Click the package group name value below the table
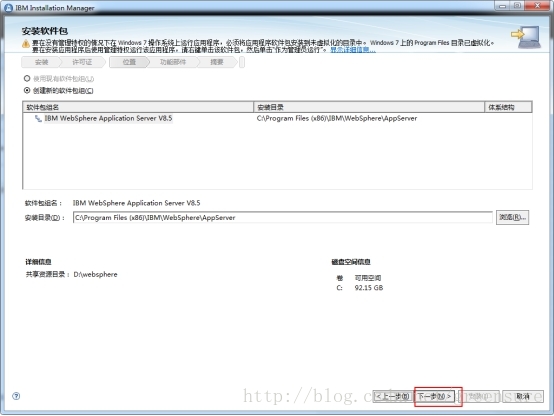 [136, 203]
